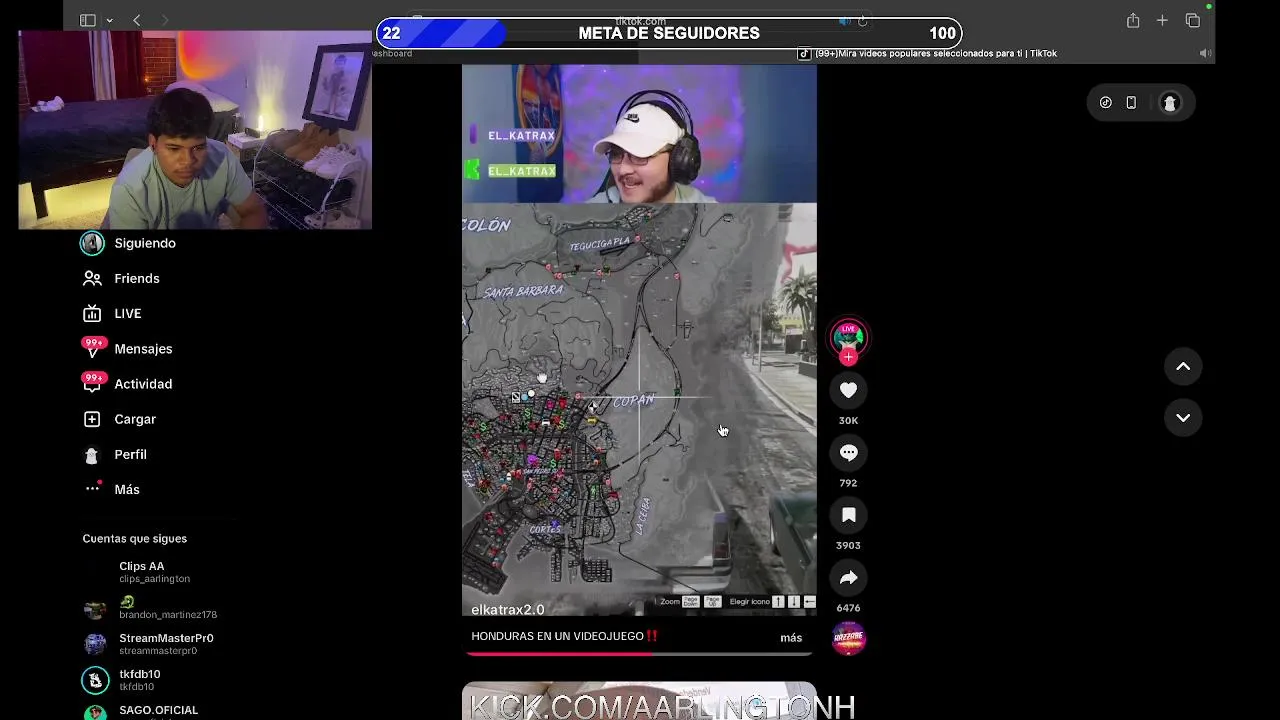Go back to previous page in Safari
This screenshot has height=720, width=1280.
click(x=137, y=20)
